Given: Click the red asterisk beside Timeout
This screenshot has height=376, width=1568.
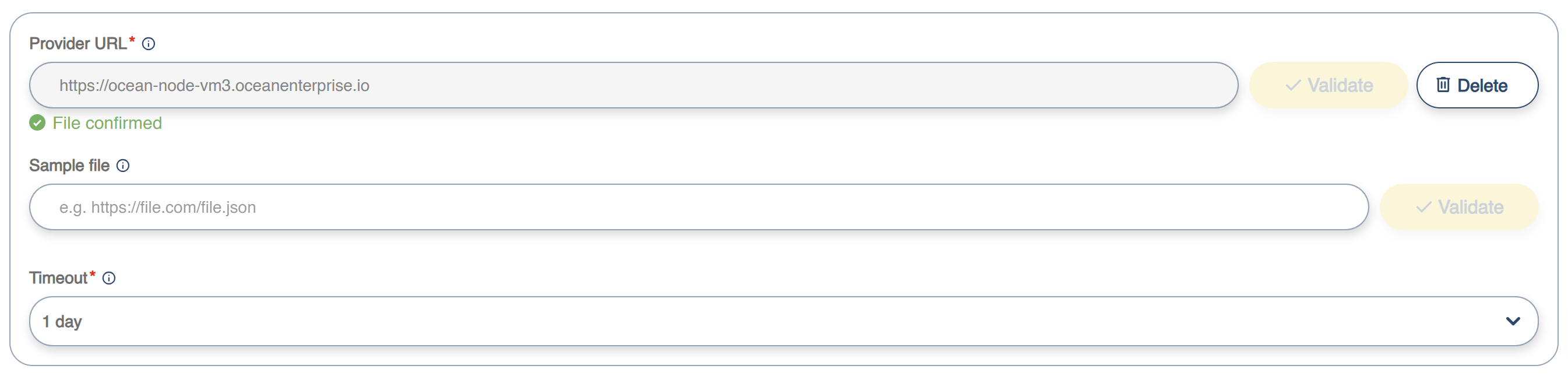Looking at the screenshot, I should (93, 275).
